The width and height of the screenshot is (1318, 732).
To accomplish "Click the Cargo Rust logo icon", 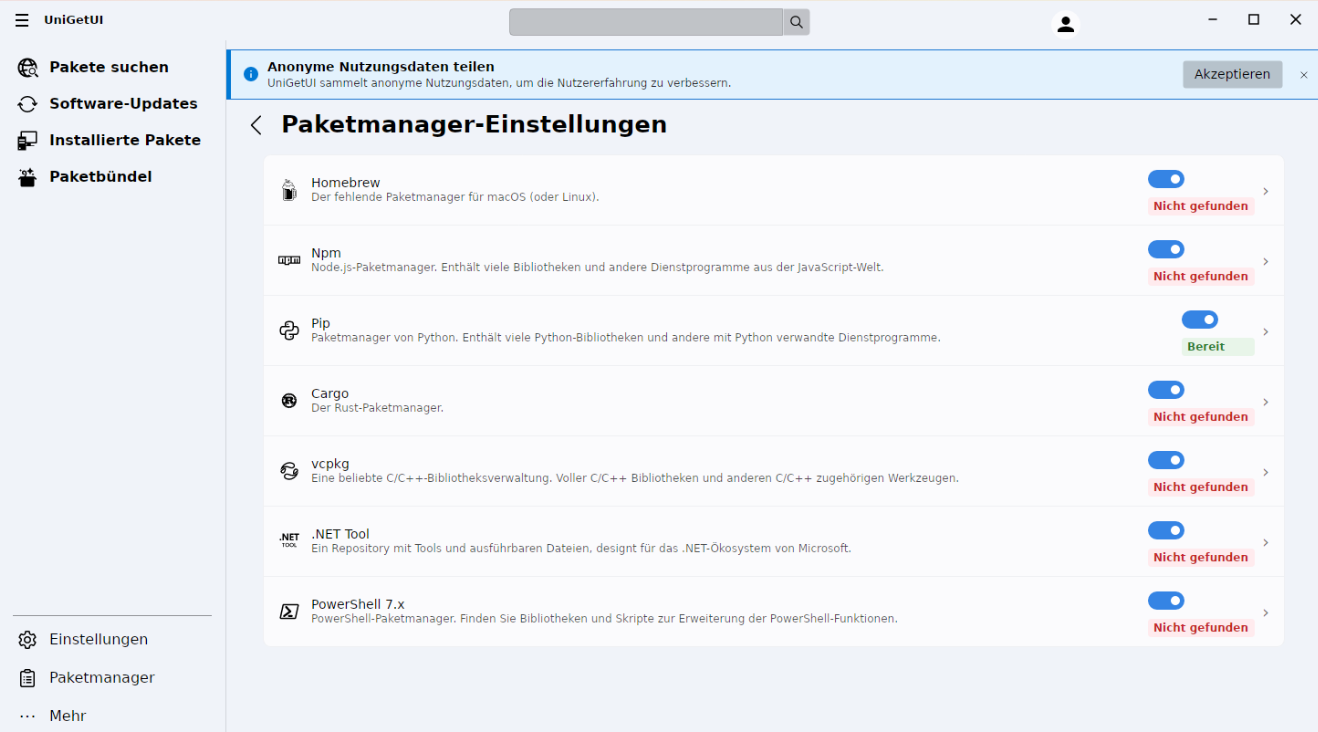I will pyautogui.click(x=289, y=401).
